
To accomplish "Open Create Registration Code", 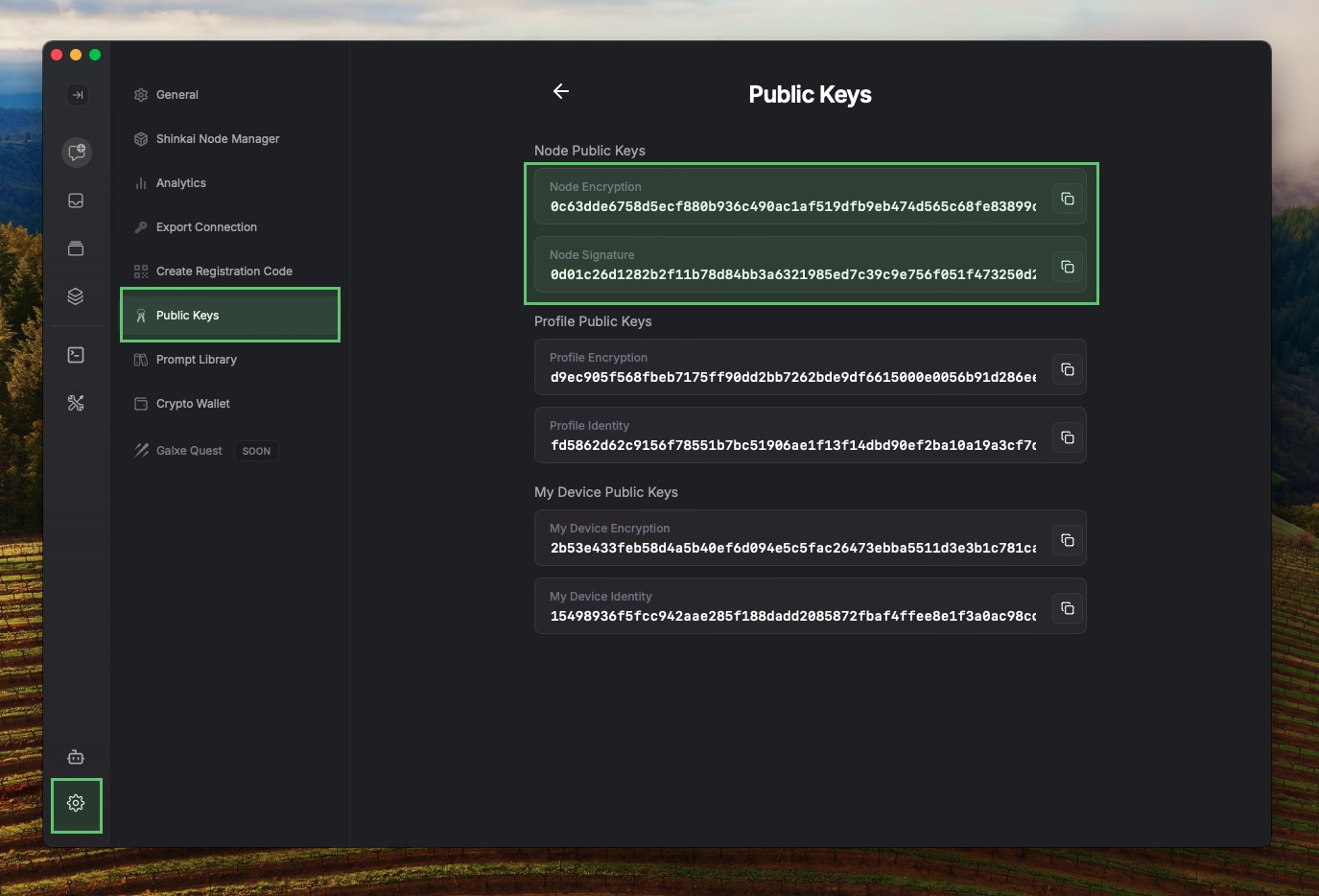I will (224, 271).
